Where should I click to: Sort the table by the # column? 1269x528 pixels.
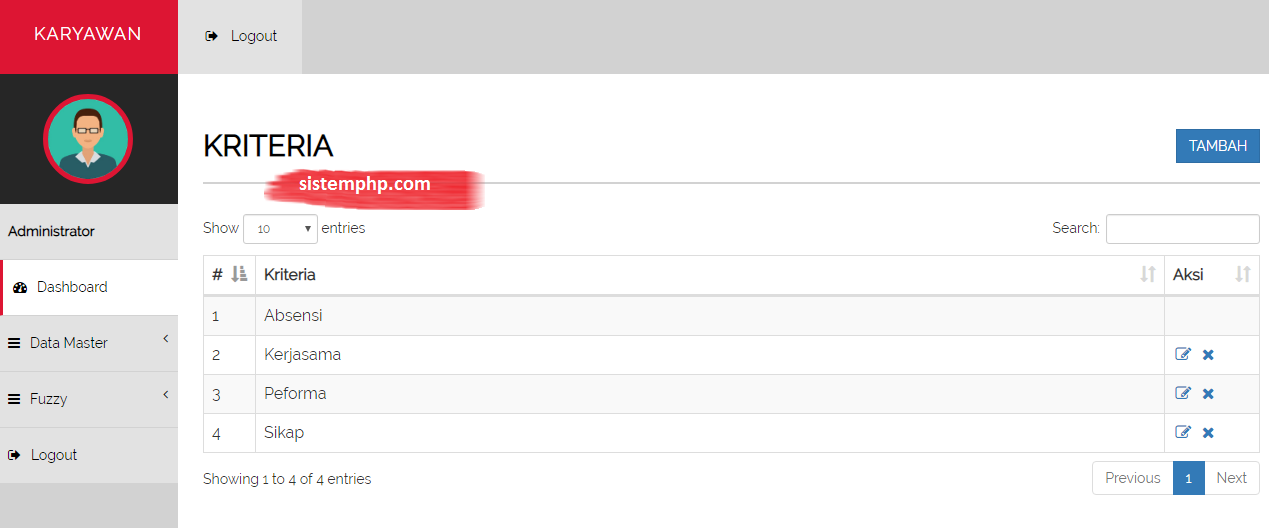point(229,275)
